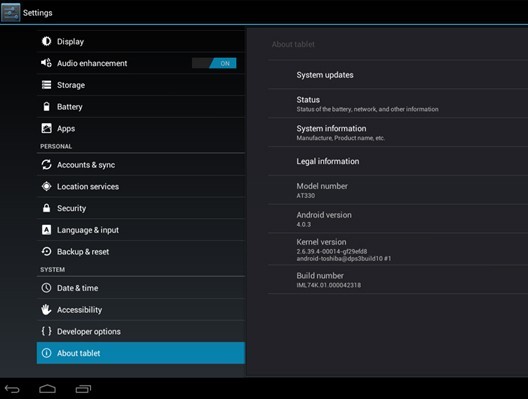Tap Android version 4.0.3 row
The width and height of the screenshot is (528, 399).
pyautogui.click(x=398, y=219)
